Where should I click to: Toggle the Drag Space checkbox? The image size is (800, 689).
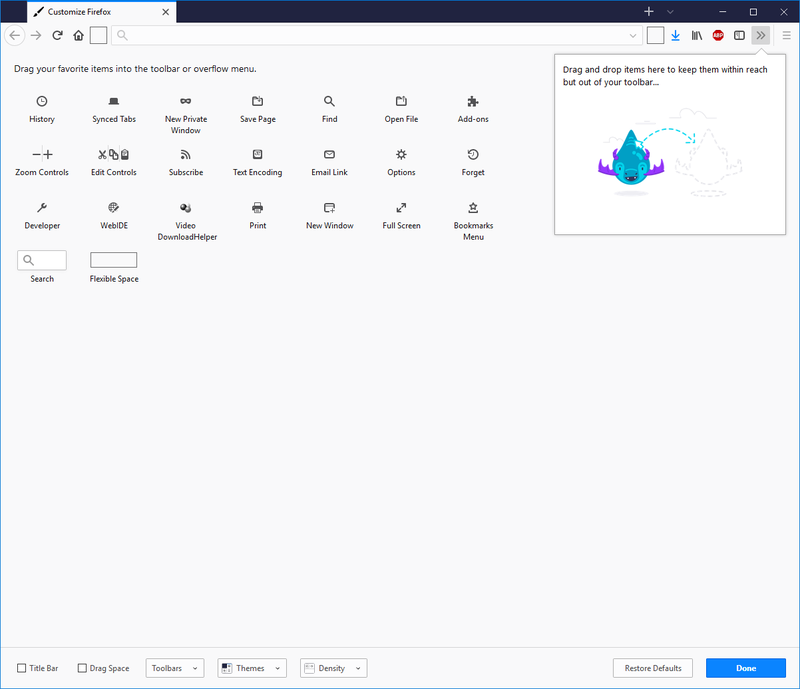[x=83, y=668]
